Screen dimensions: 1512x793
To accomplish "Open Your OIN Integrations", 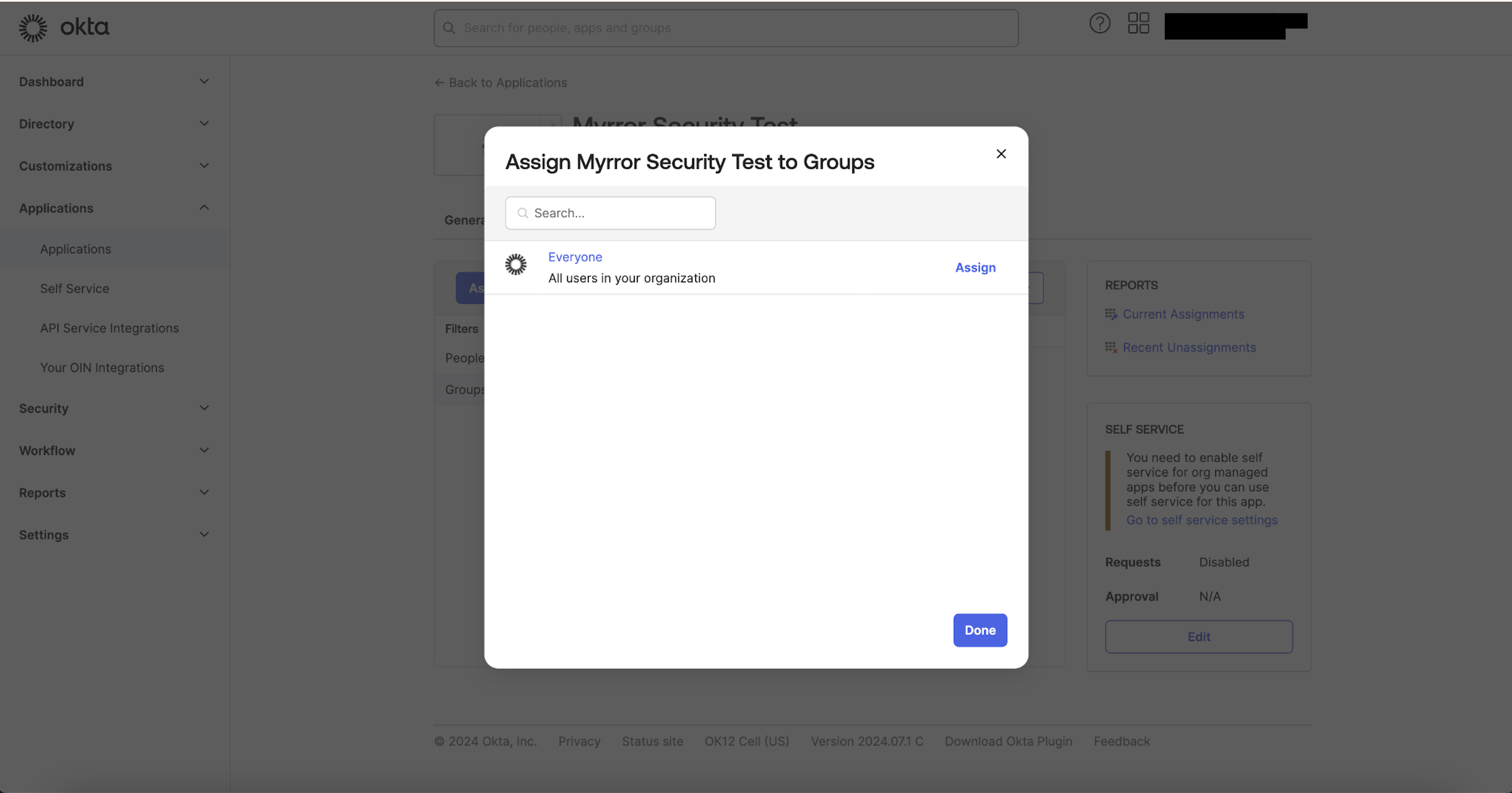I will pyautogui.click(x=102, y=368).
